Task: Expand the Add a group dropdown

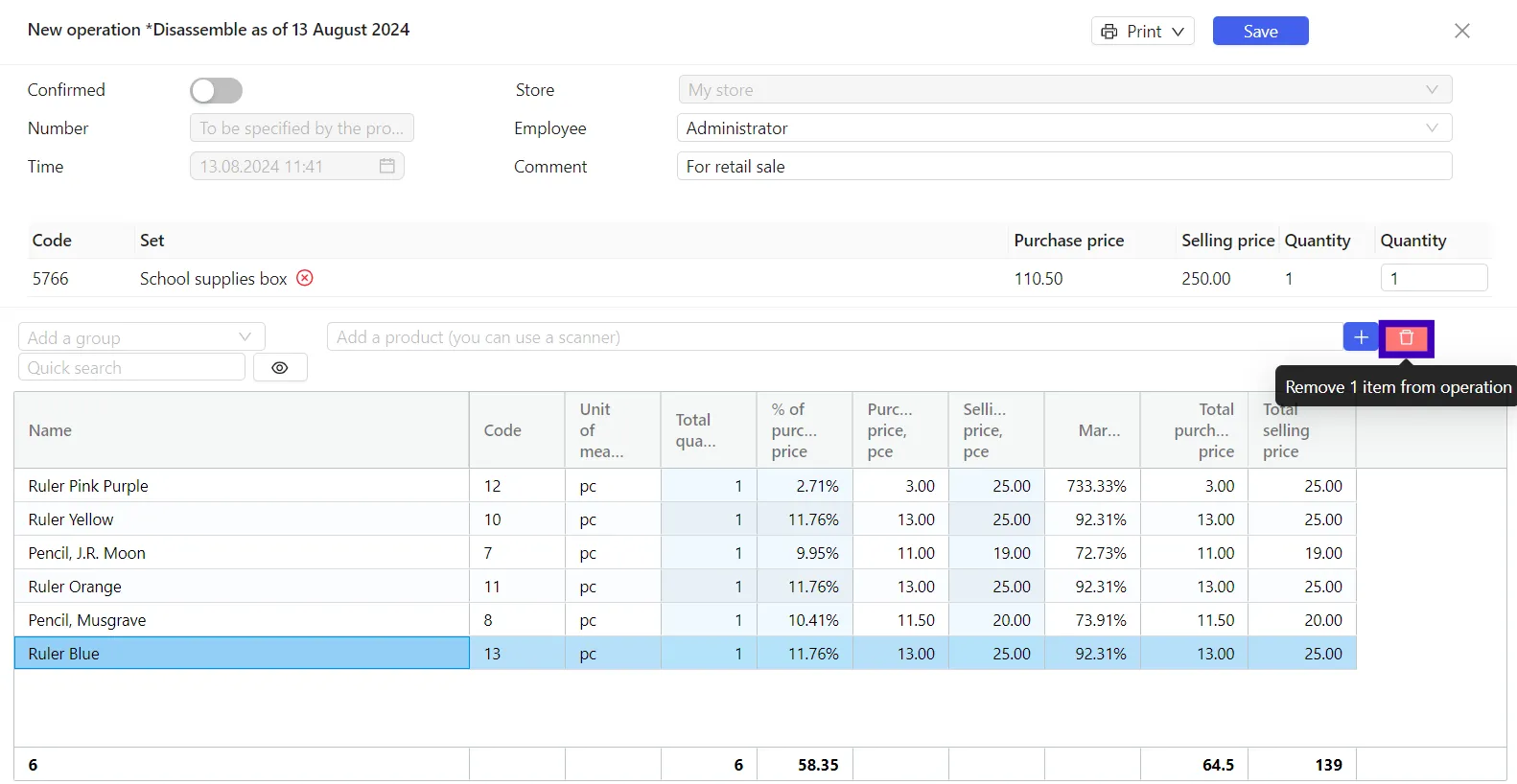Action: (142, 337)
